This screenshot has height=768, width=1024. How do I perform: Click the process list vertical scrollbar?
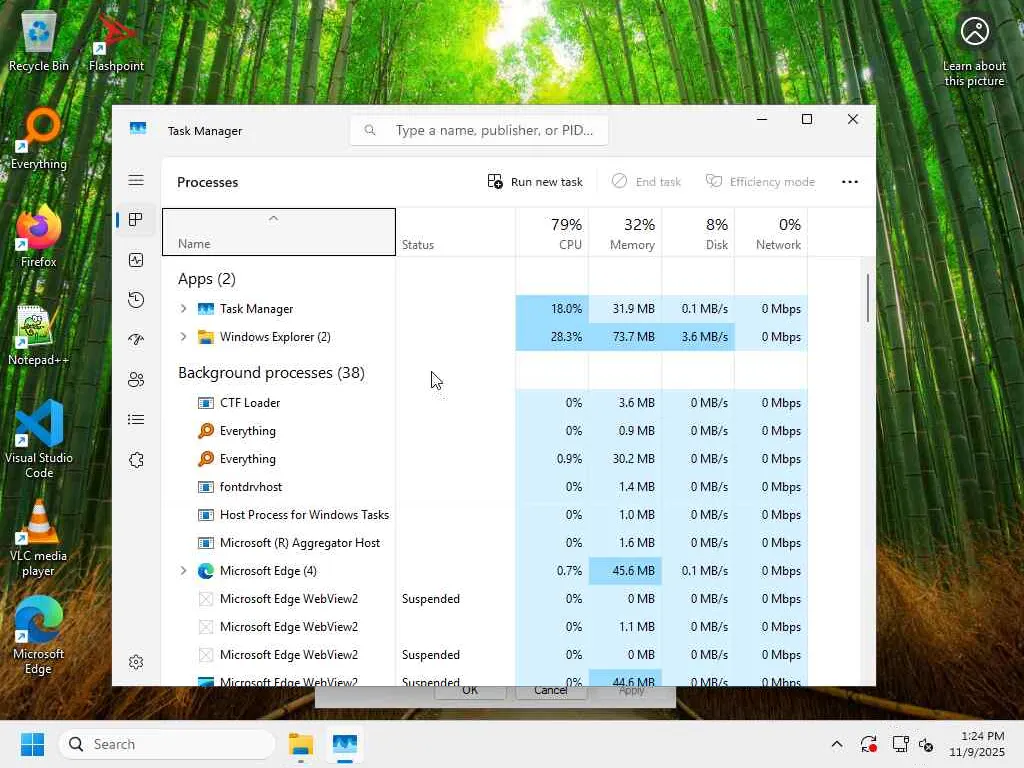(868, 298)
